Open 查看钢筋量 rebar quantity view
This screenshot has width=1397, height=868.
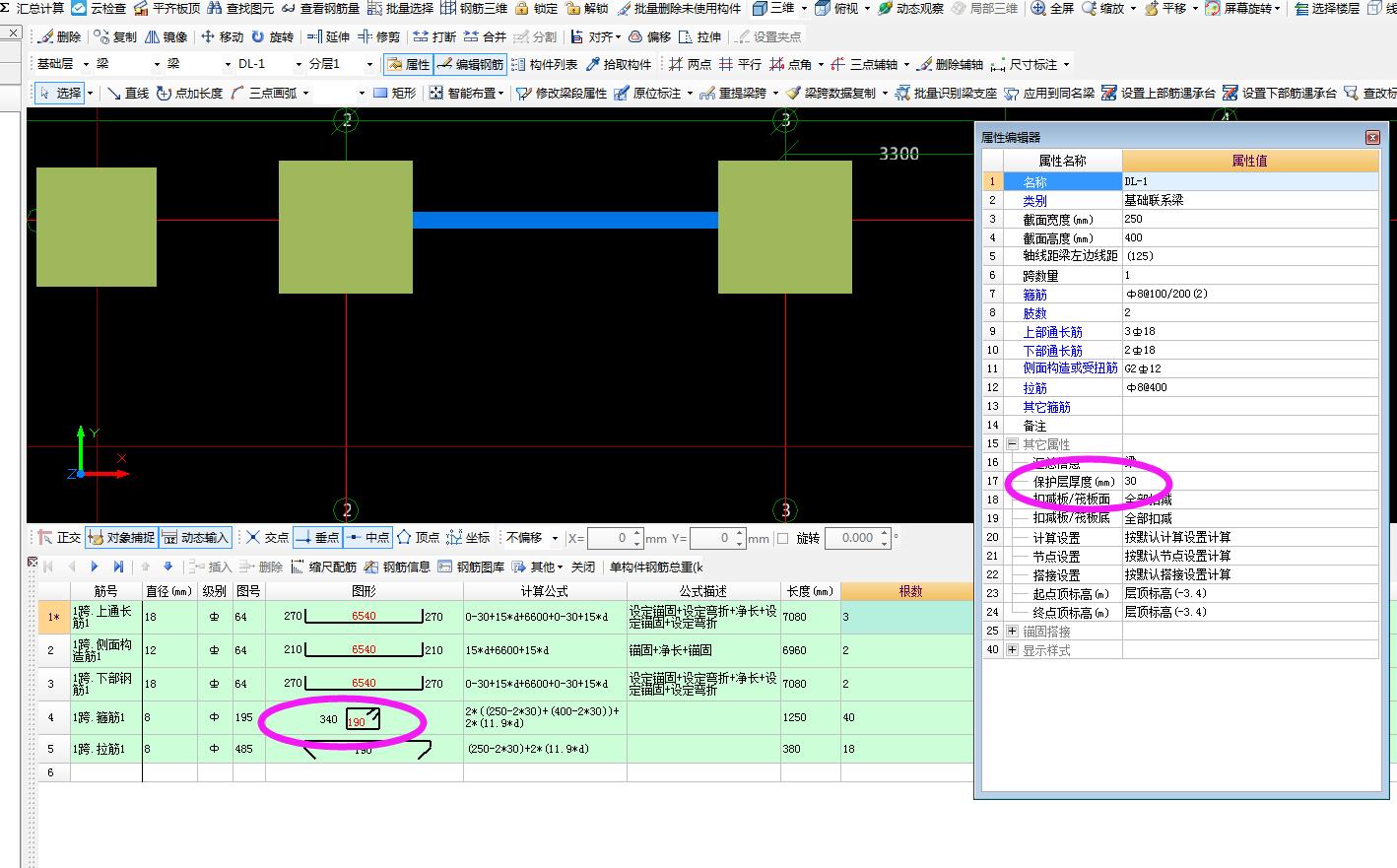point(320,8)
